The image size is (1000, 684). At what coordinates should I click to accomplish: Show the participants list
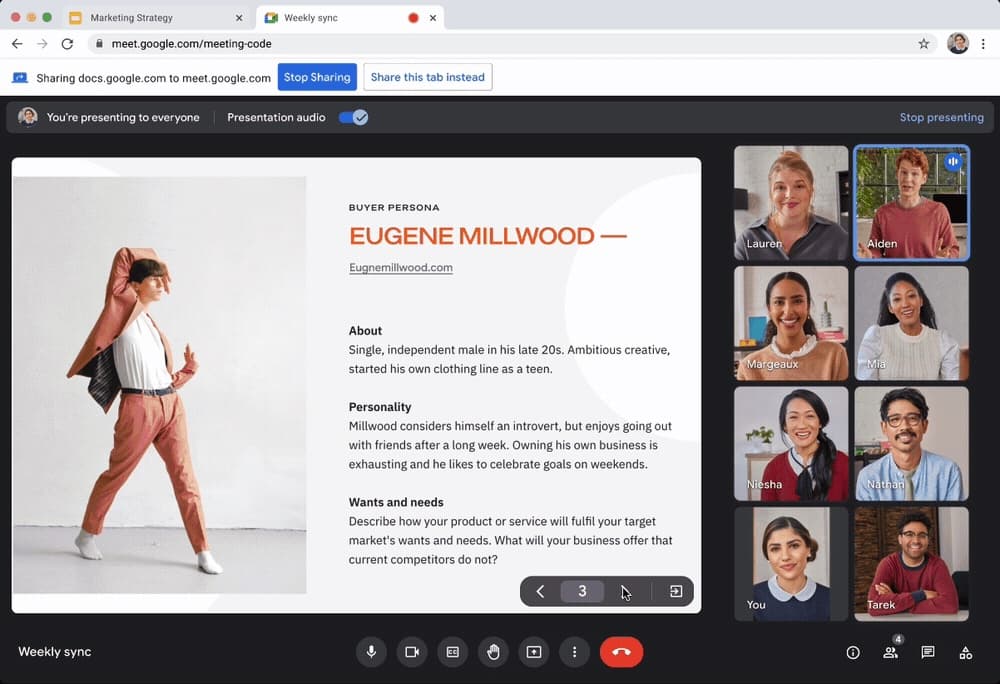(x=890, y=653)
